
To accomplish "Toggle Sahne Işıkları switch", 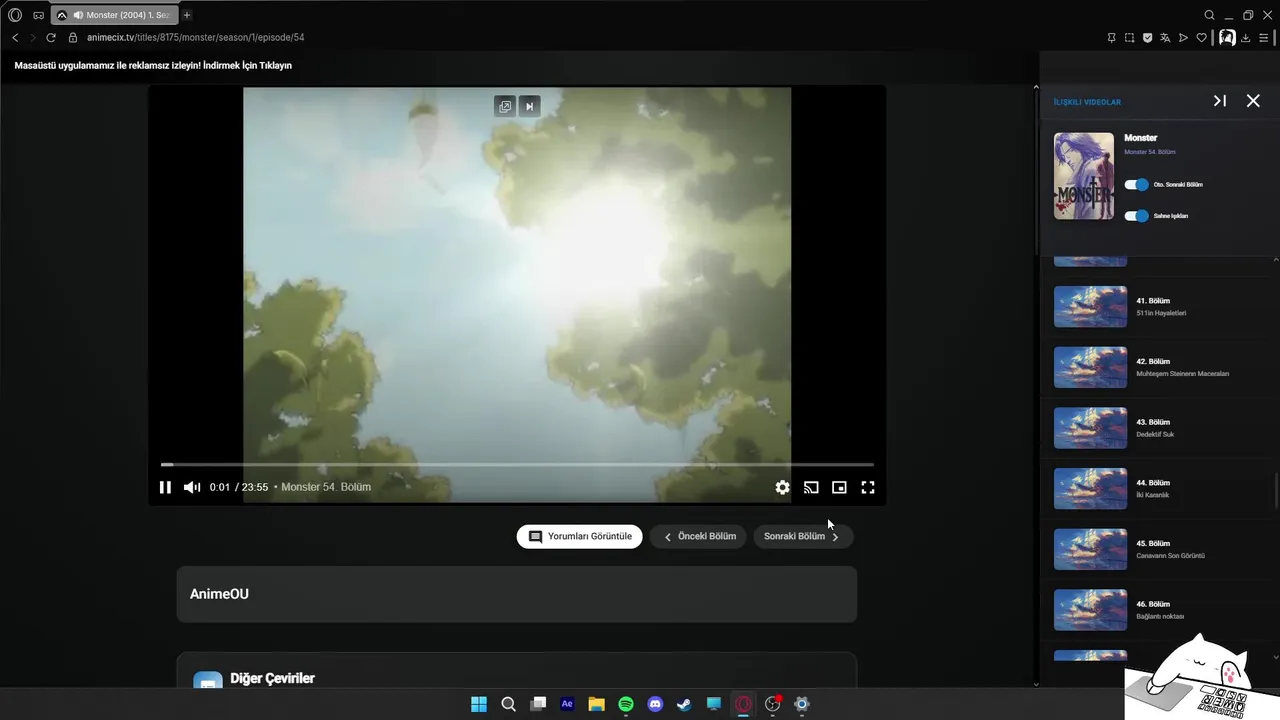I will tap(1136, 216).
